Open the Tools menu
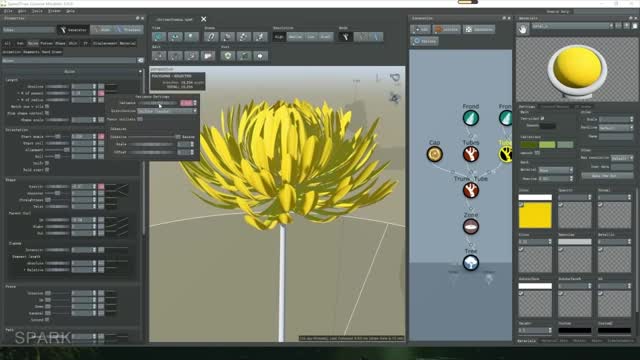Image resolution: width=640 pixels, height=360 pixels. tap(37, 11)
